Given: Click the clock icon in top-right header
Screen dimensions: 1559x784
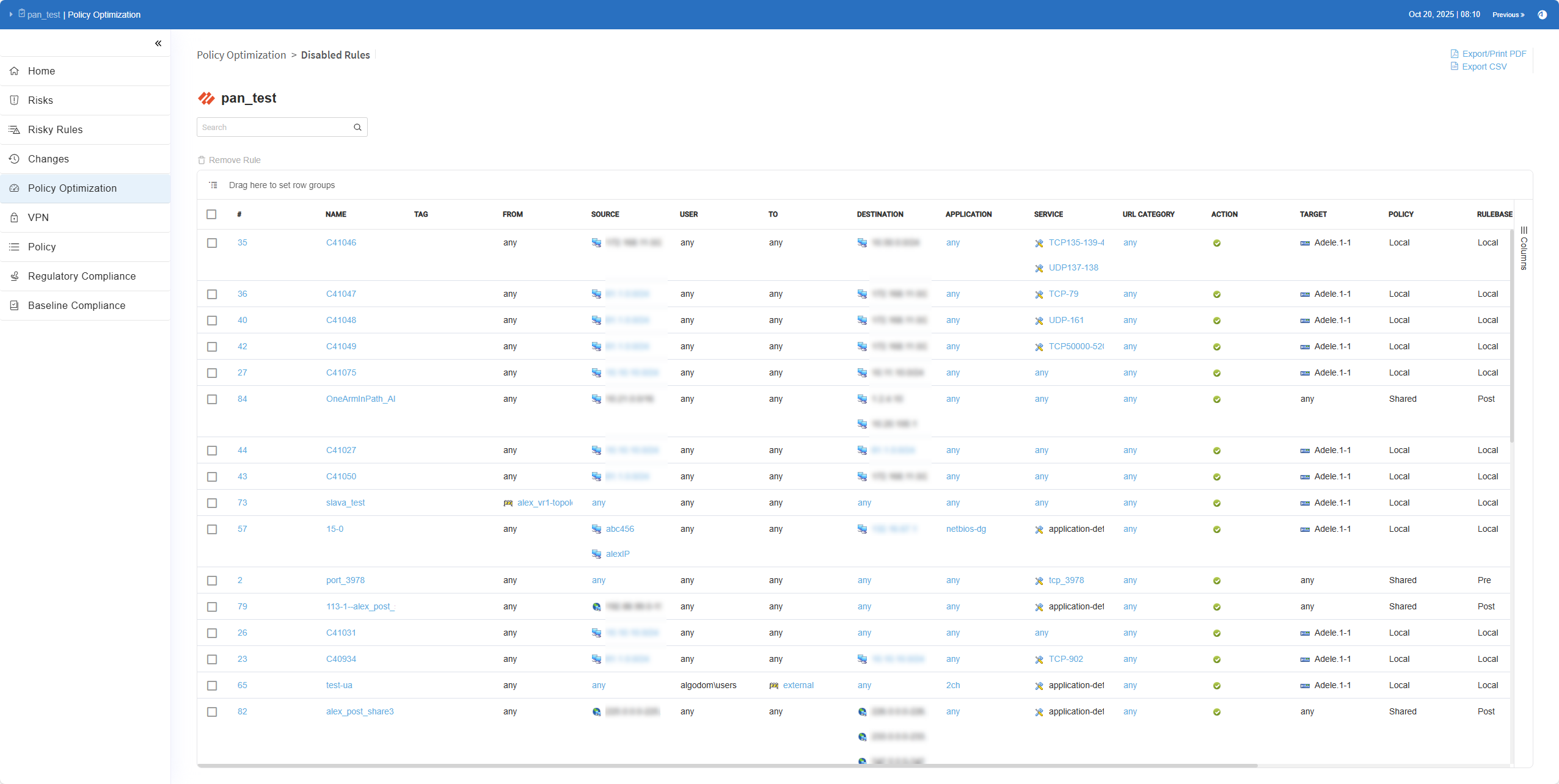Looking at the screenshot, I should (1542, 15).
